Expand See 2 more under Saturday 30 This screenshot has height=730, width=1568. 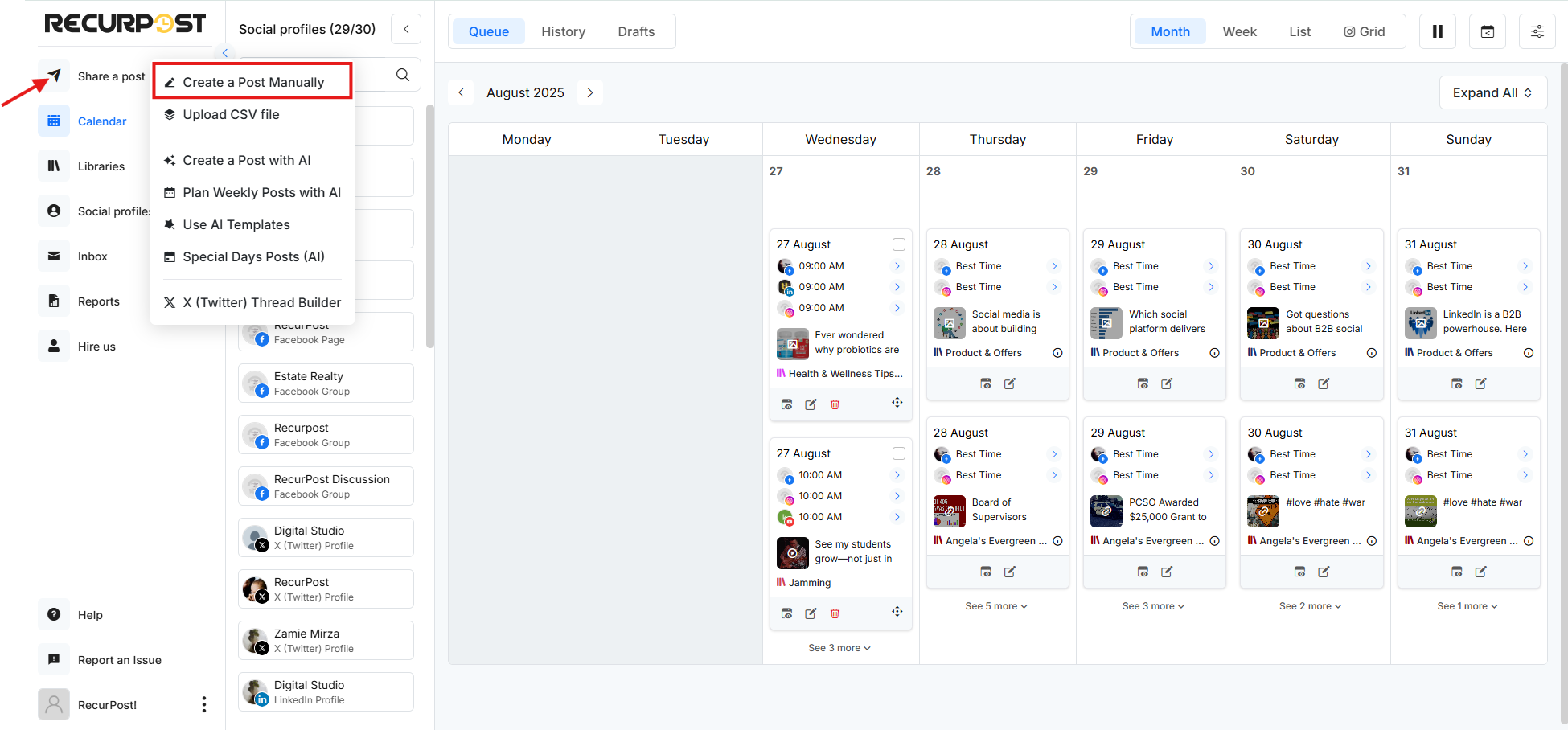pos(1311,606)
